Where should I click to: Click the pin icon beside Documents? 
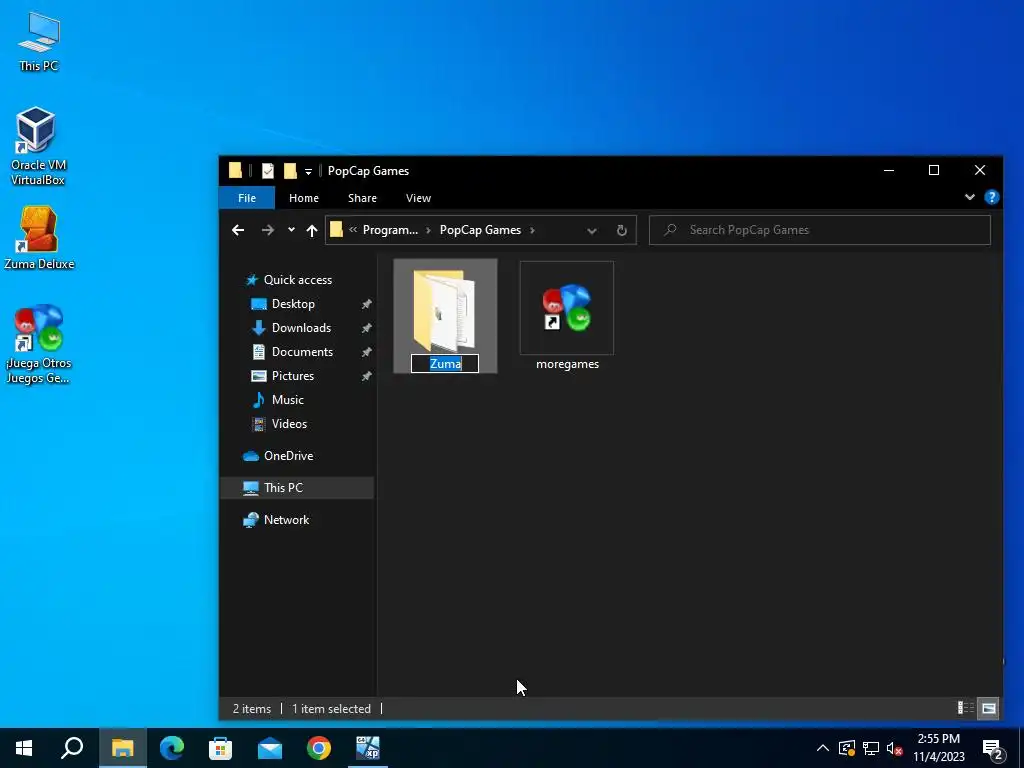coord(366,353)
